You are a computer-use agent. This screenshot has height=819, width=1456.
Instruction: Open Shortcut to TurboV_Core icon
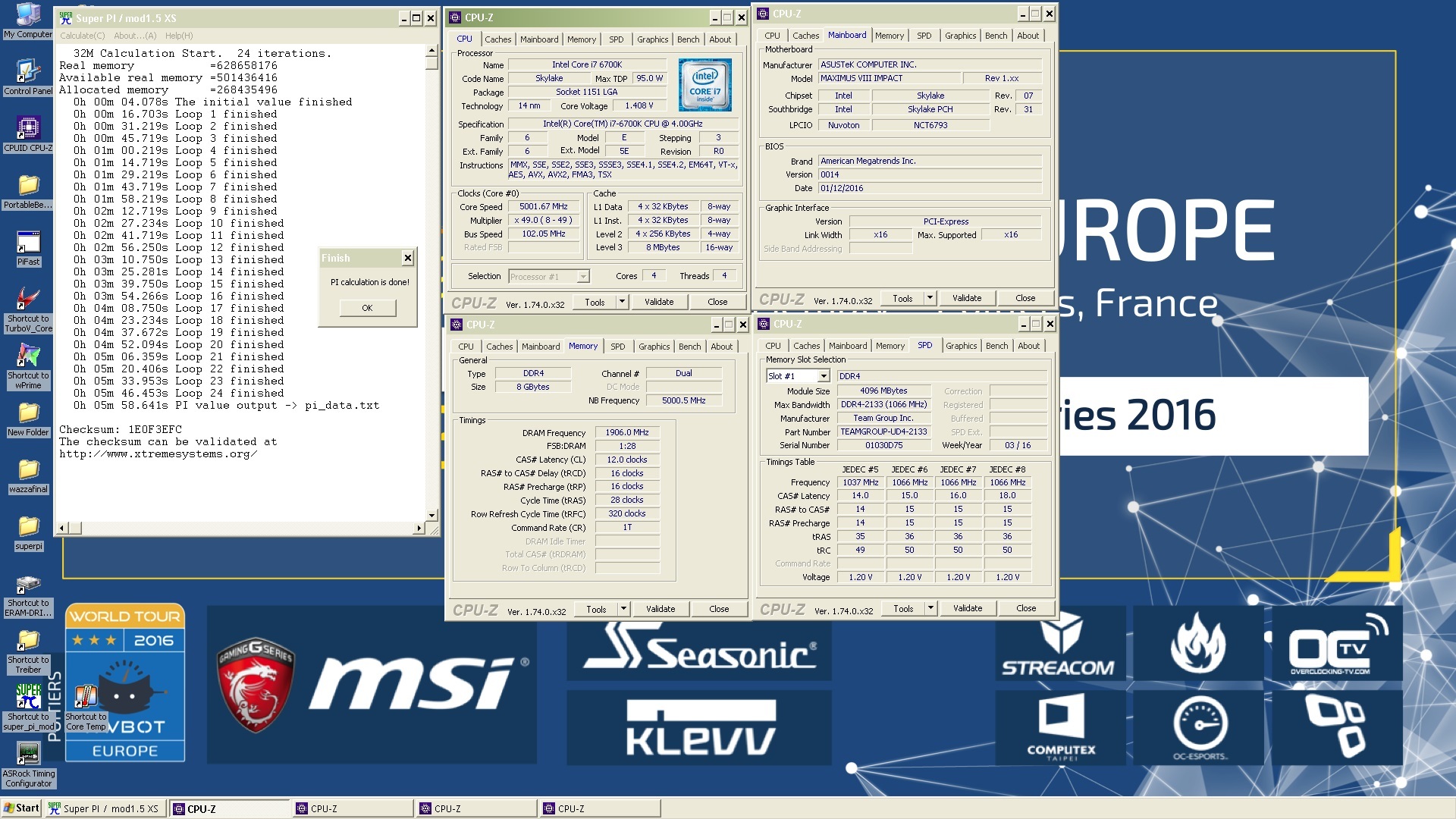(x=28, y=309)
